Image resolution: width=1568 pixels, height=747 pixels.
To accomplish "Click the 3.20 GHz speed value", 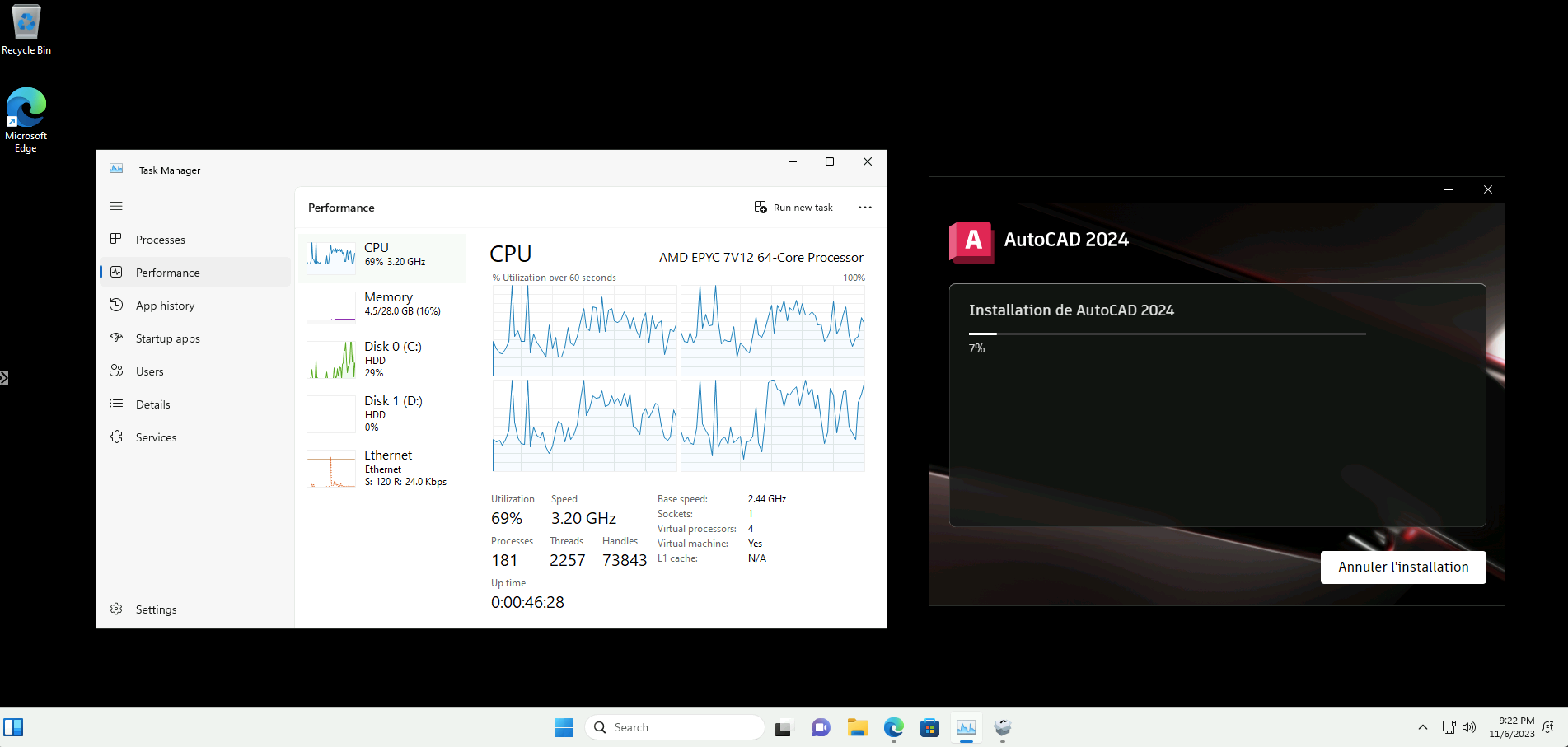I will tap(583, 518).
